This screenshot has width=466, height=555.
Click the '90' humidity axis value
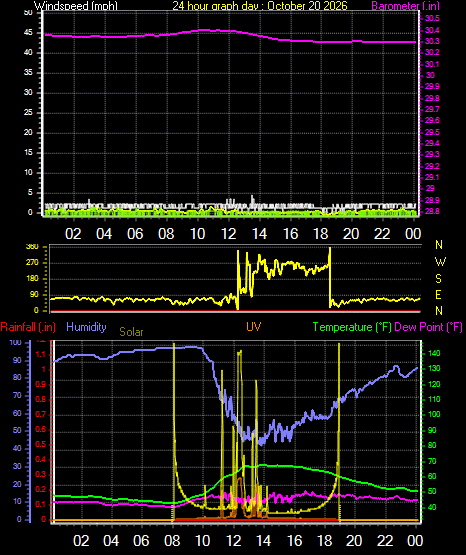(x=17, y=360)
